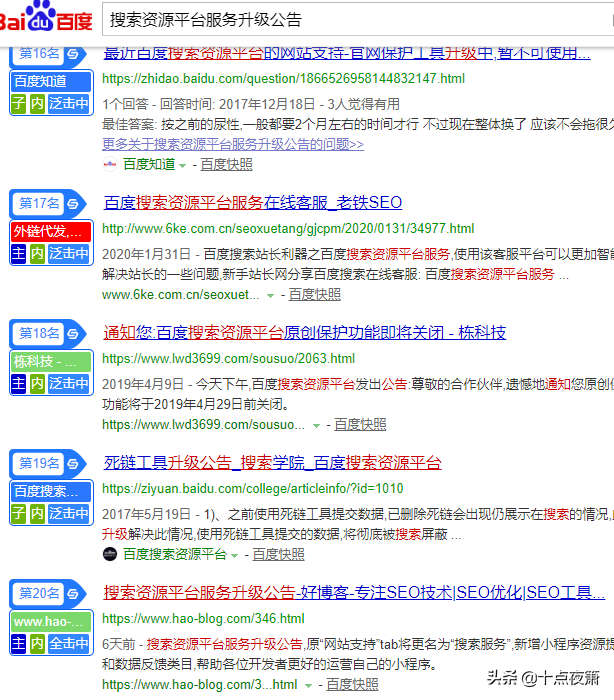Image resolution: width=614 pixels, height=700 pixels.
Task: Click the 主 tag in rank 17 result
Action: click(19, 254)
